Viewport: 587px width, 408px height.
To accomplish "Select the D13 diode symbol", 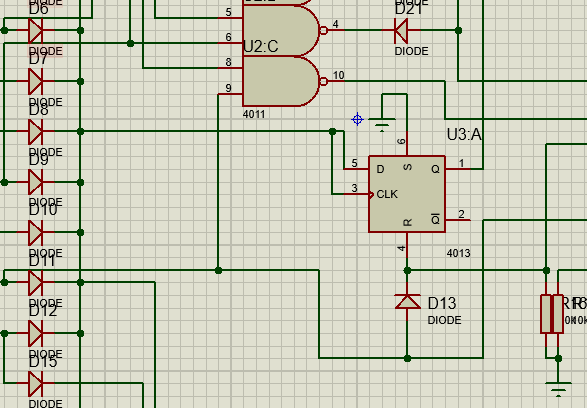I will point(407,302).
